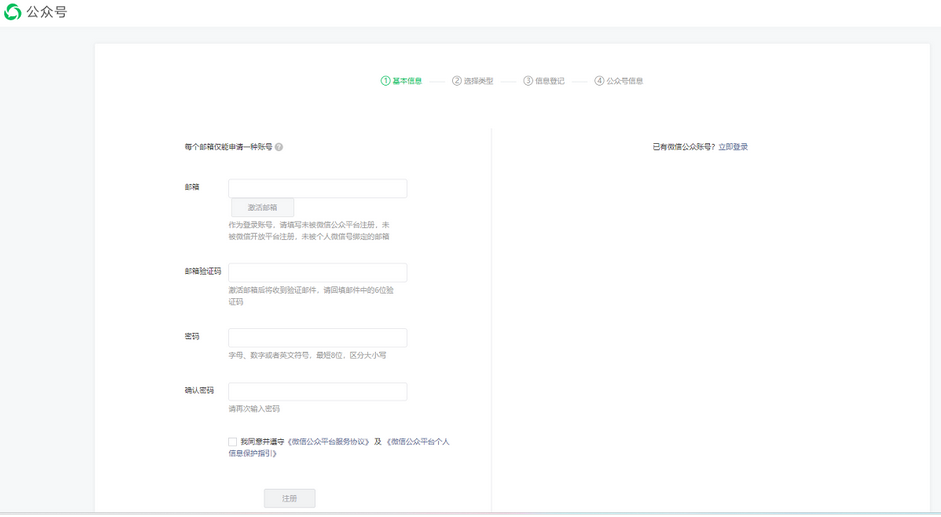Click step 1 基本信息 circle icon
The width and height of the screenshot is (941, 517).
[385, 81]
